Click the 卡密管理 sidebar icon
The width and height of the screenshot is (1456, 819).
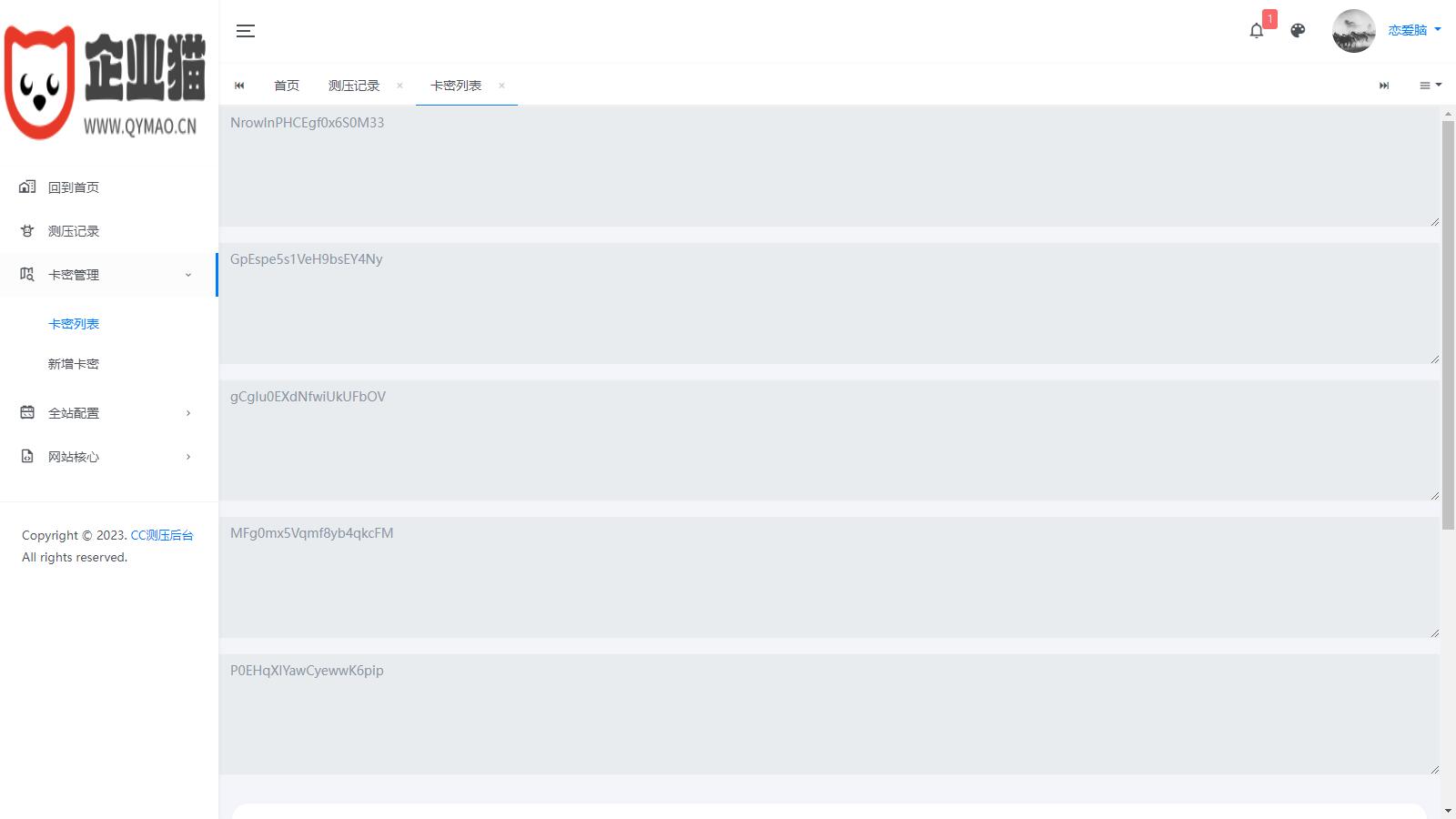coord(27,274)
